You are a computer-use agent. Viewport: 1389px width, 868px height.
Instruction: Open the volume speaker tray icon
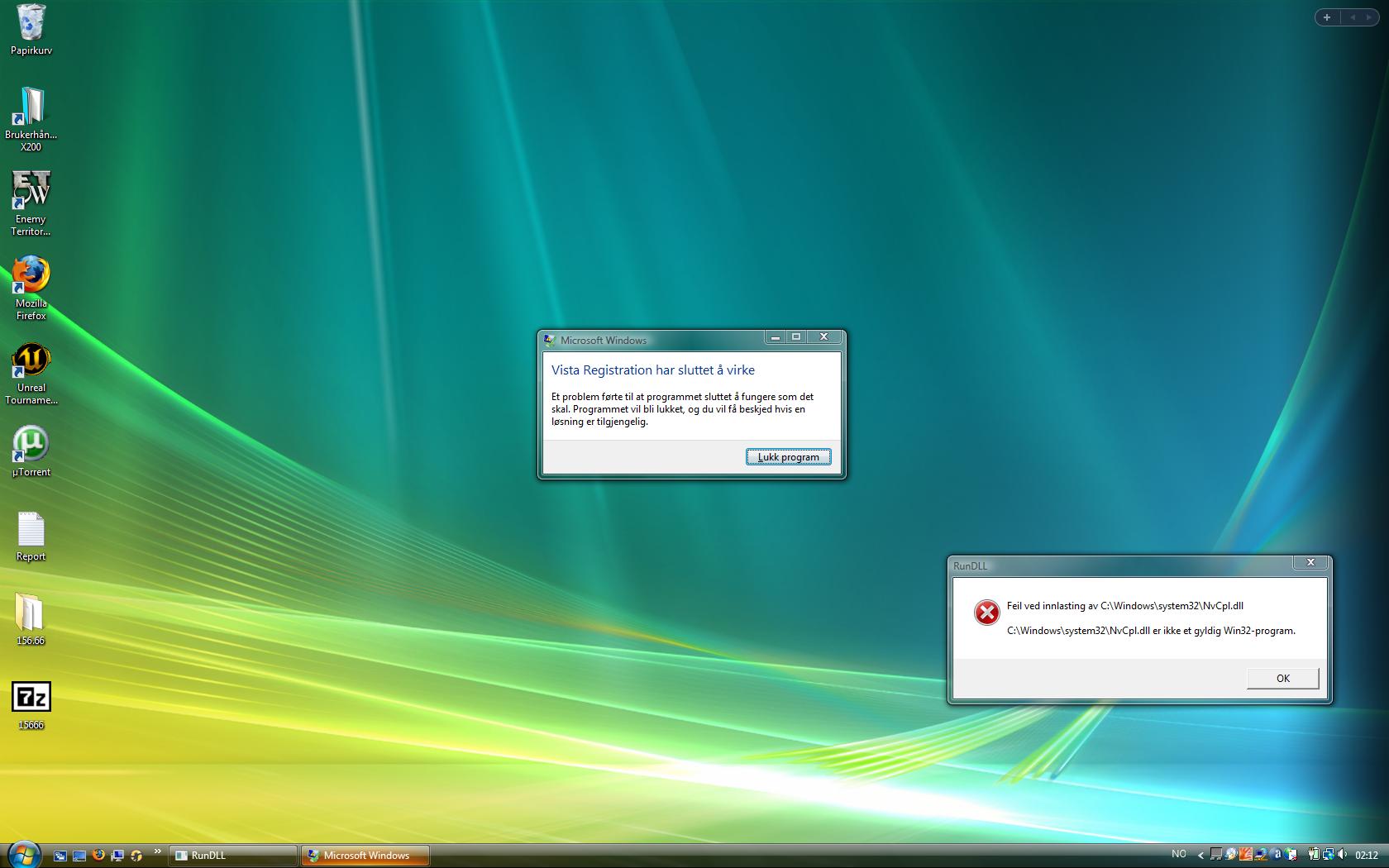[1342, 854]
